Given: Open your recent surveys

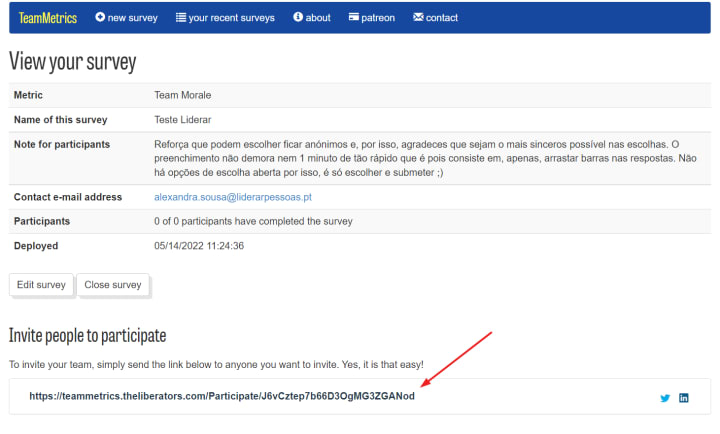Looking at the screenshot, I should tap(225, 17).
